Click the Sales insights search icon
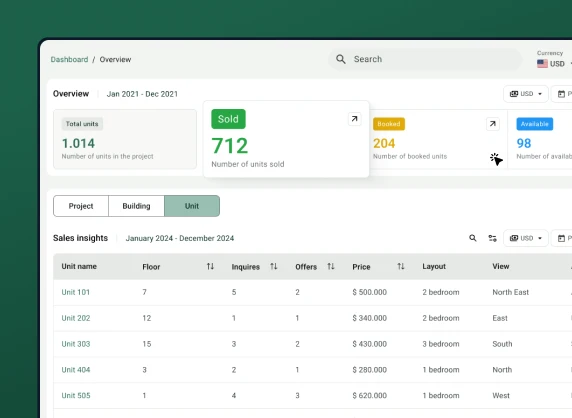 (x=473, y=238)
